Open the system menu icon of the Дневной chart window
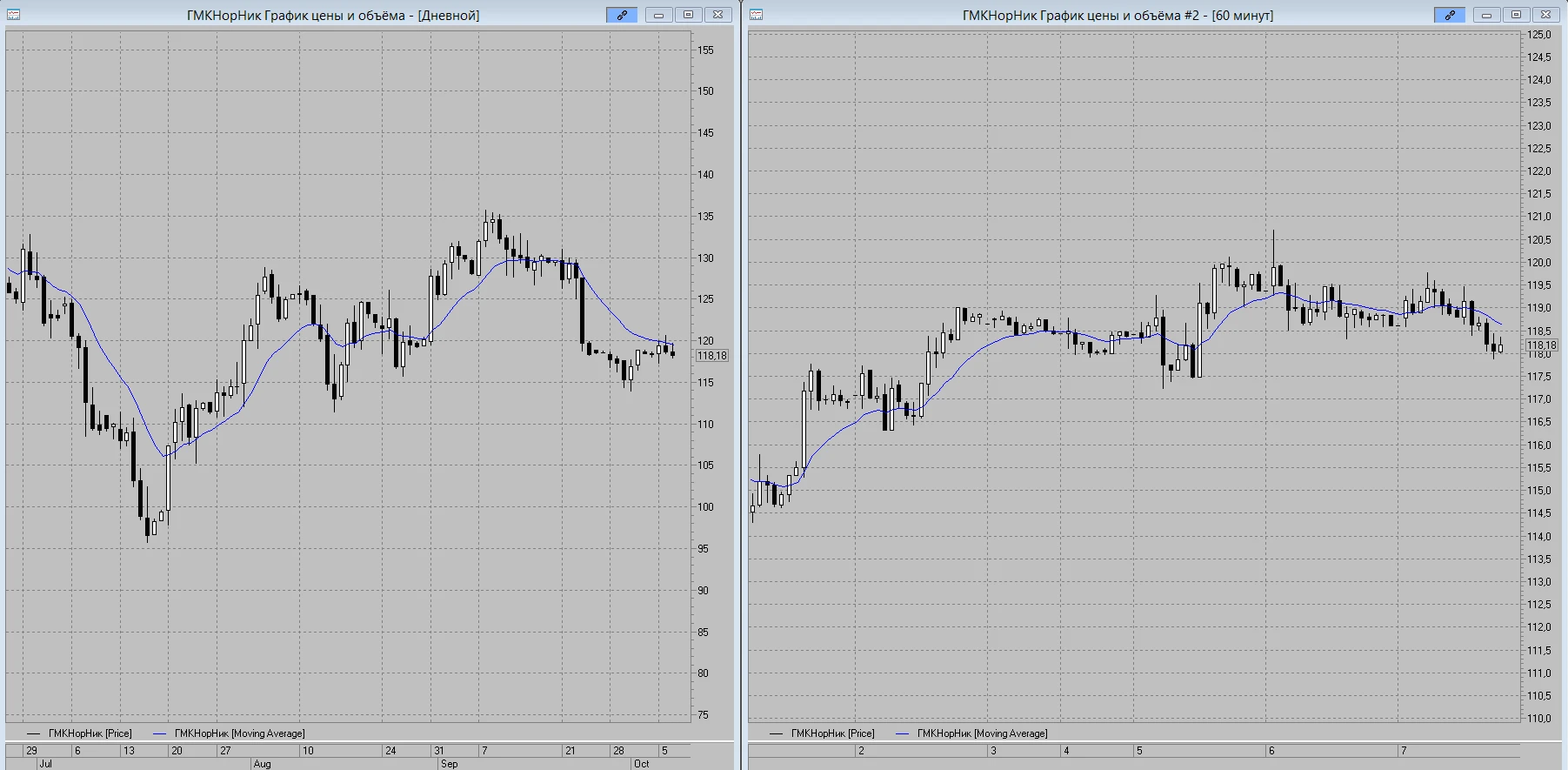The height and width of the screenshot is (770, 1568). (13, 15)
